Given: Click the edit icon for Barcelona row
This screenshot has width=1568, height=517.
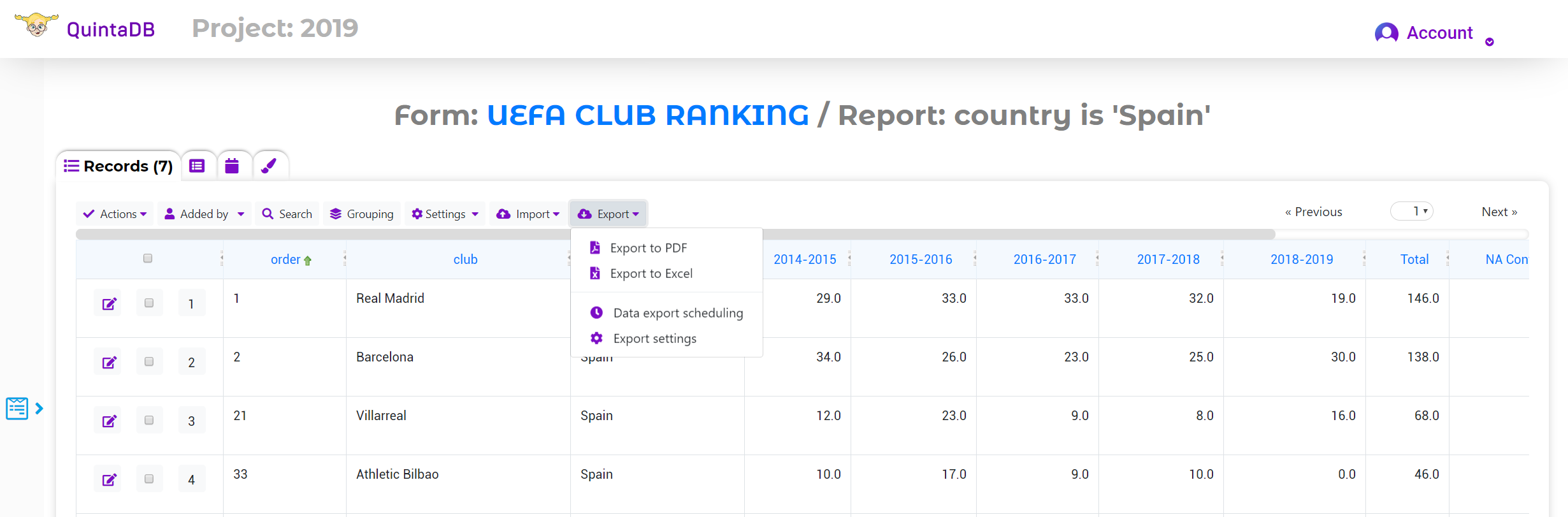Looking at the screenshot, I should tap(110, 362).
